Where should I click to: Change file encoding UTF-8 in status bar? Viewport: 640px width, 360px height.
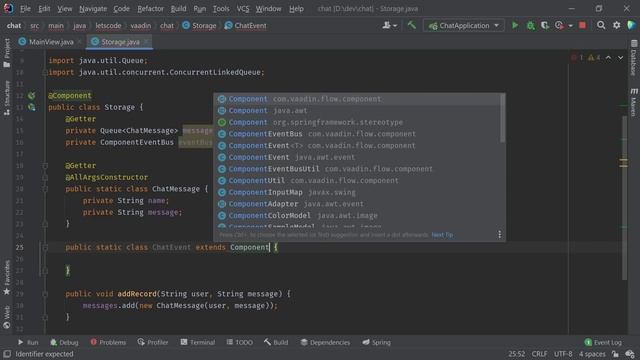[x=563, y=354]
